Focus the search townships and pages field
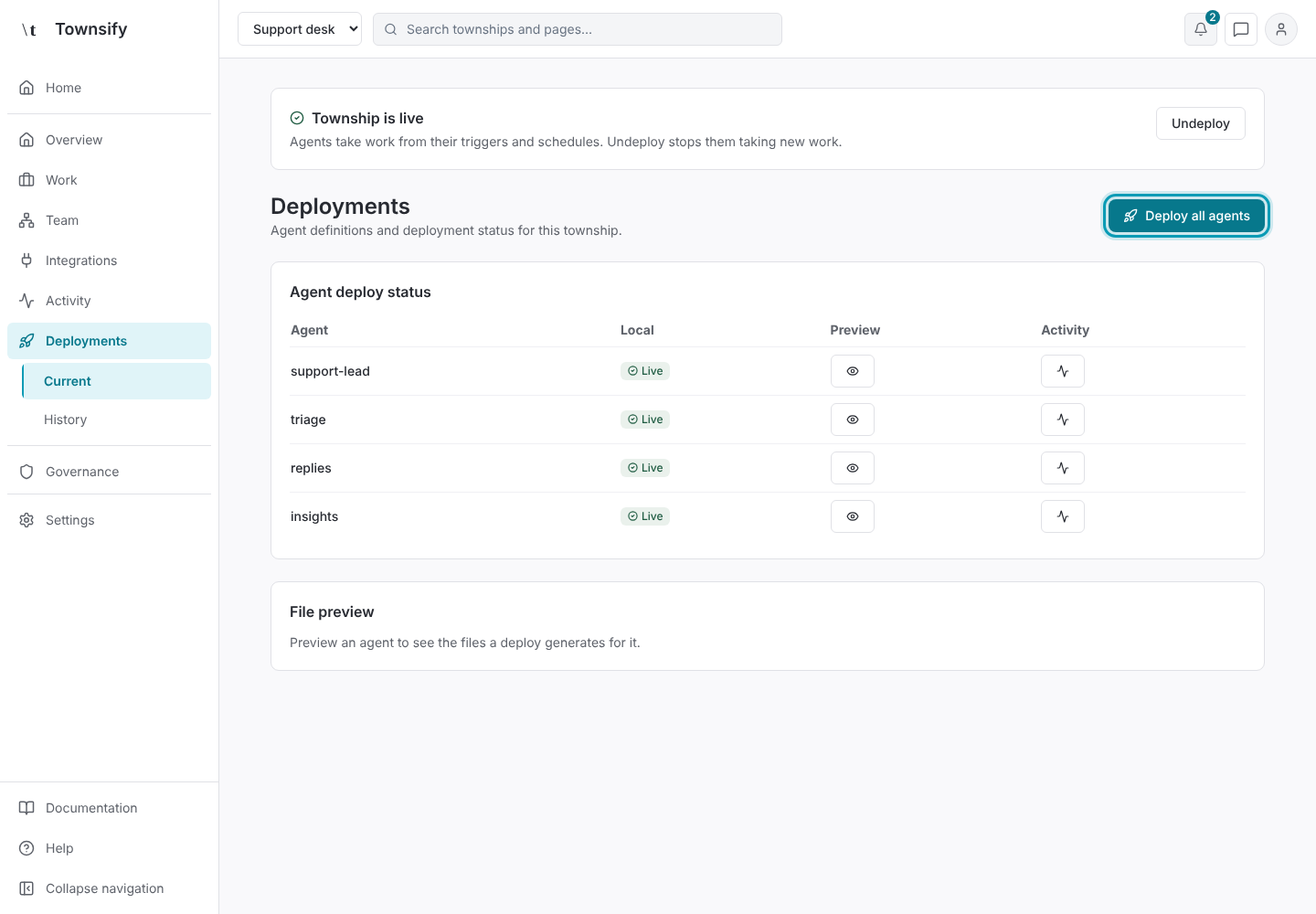The height and width of the screenshot is (914, 1316). click(x=578, y=29)
